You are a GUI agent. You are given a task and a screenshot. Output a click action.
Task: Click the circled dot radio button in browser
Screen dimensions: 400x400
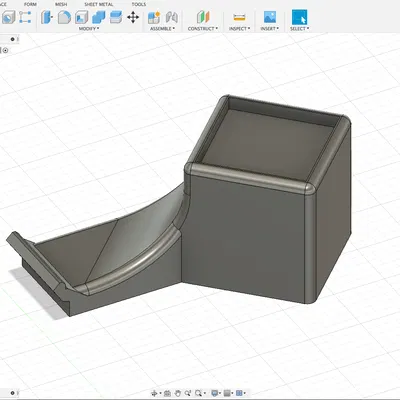(5, 50)
